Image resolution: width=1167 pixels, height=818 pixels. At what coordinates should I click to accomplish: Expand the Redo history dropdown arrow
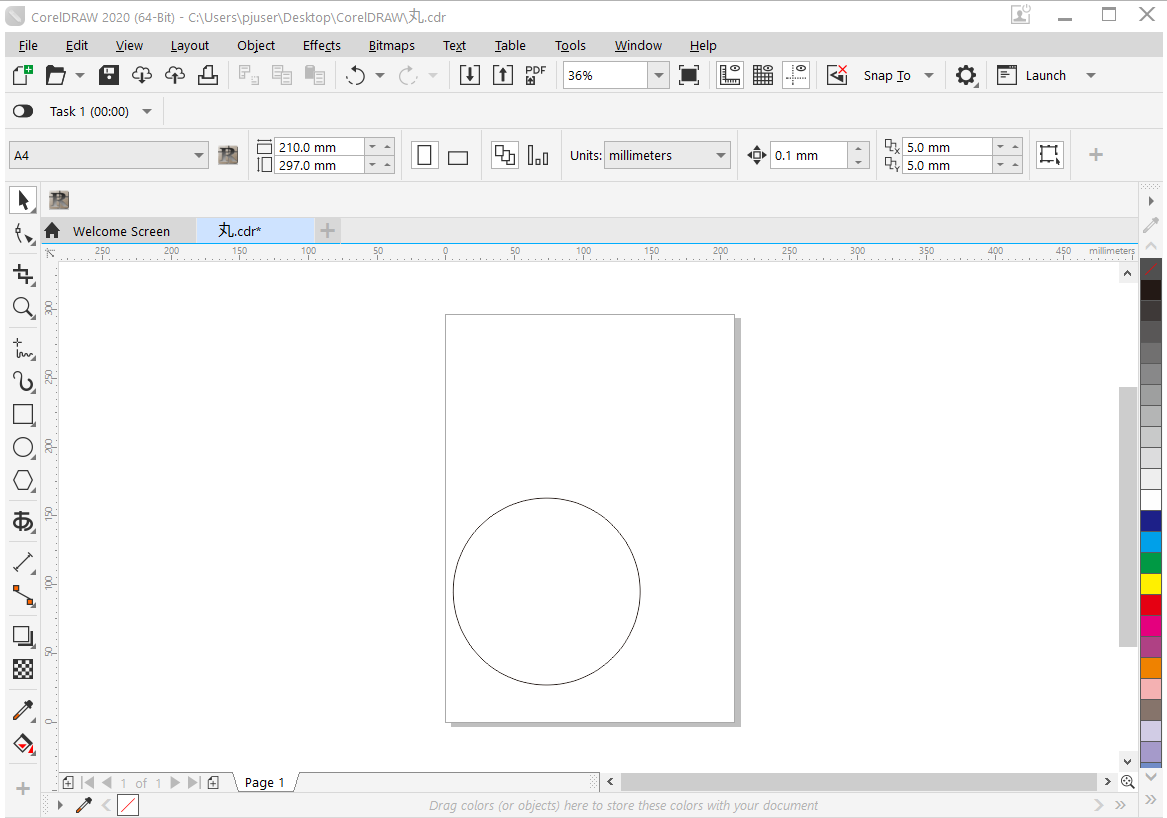click(x=433, y=75)
